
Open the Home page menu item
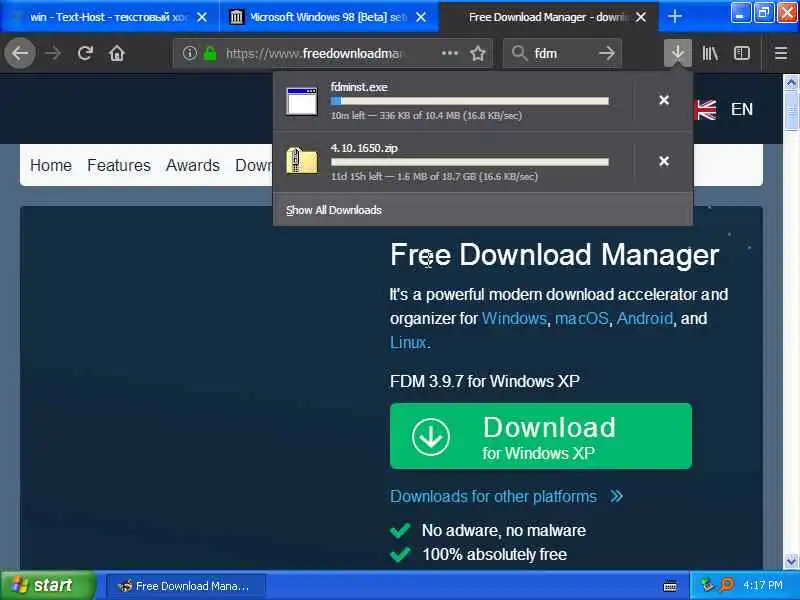click(x=51, y=165)
